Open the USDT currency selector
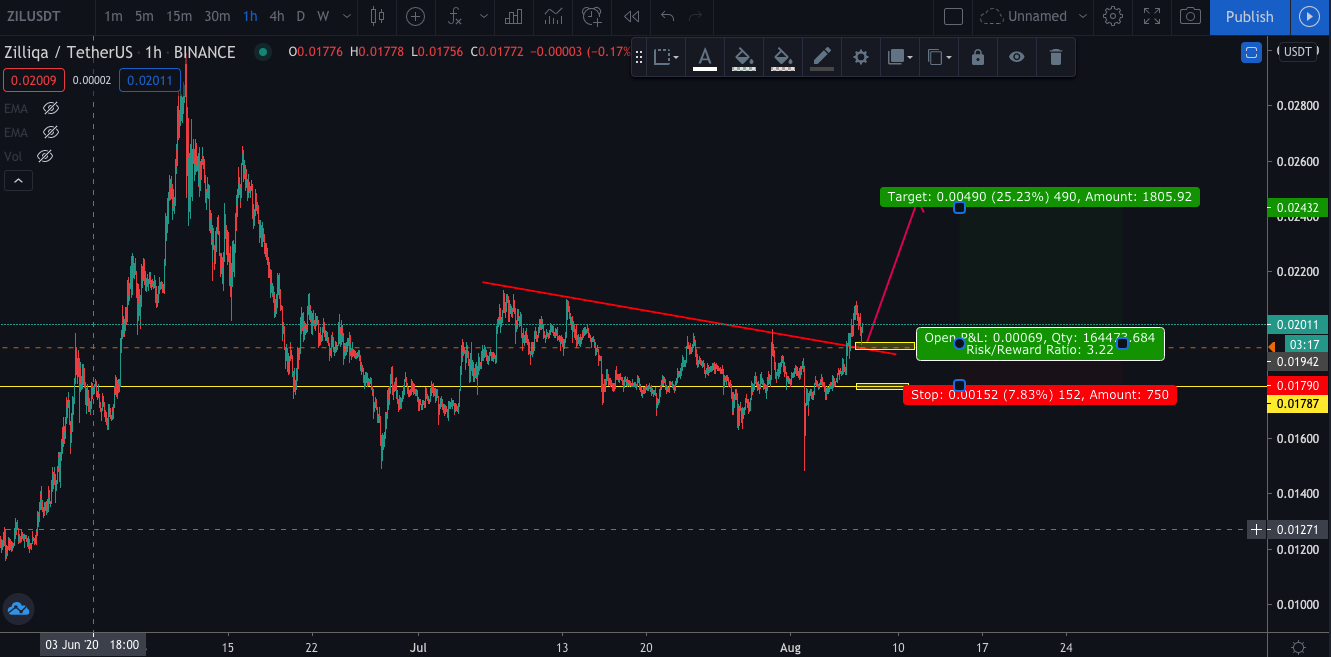The height and width of the screenshot is (657, 1331). pyautogui.click(x=1298, y=52)
